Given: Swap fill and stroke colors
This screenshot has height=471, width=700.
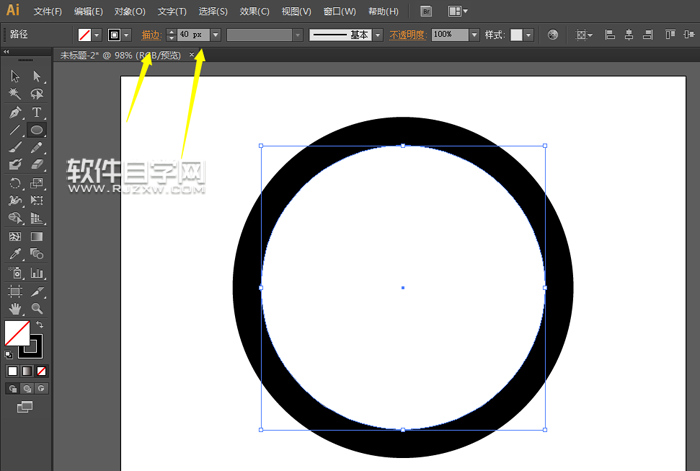Looking at the screenshot, I should [x=39, y=325].
